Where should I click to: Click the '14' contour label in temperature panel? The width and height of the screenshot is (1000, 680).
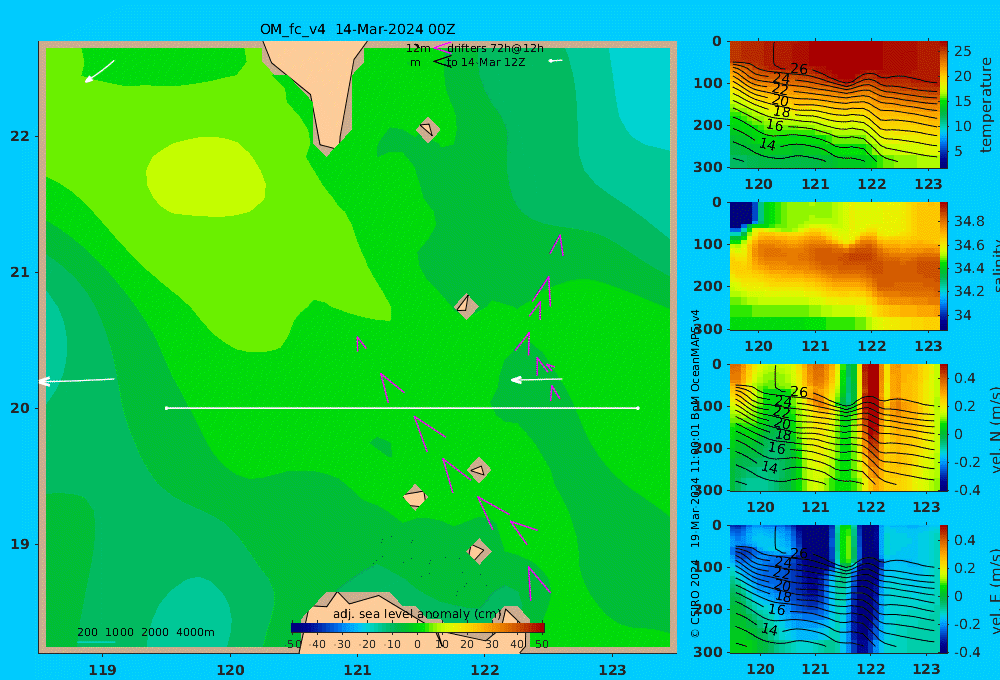[x=767, y=145]
